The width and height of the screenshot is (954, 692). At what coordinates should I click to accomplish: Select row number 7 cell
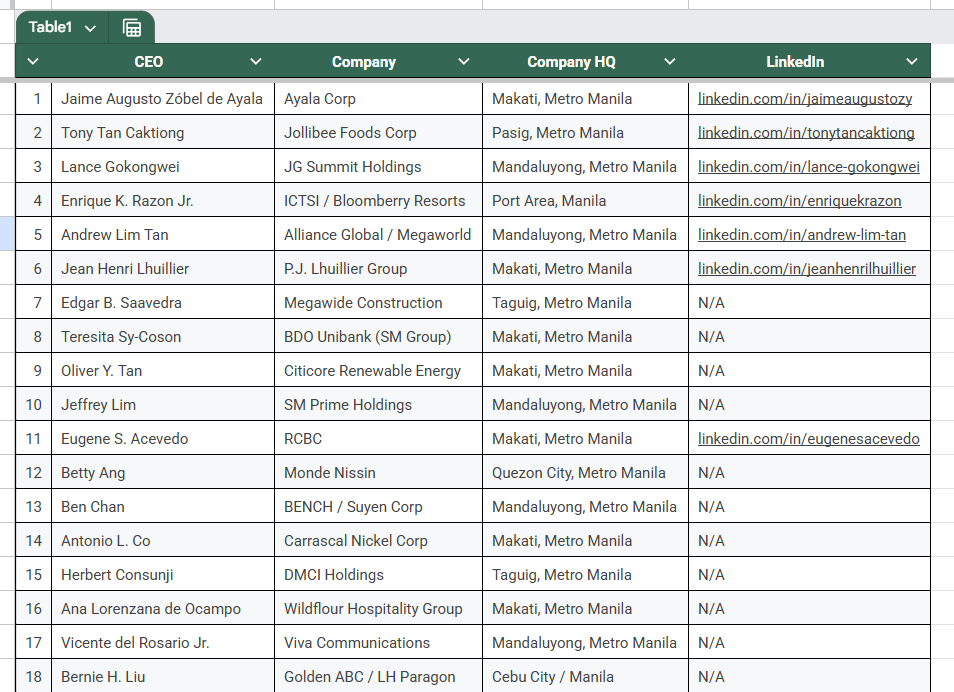click(x=33, y=303)
